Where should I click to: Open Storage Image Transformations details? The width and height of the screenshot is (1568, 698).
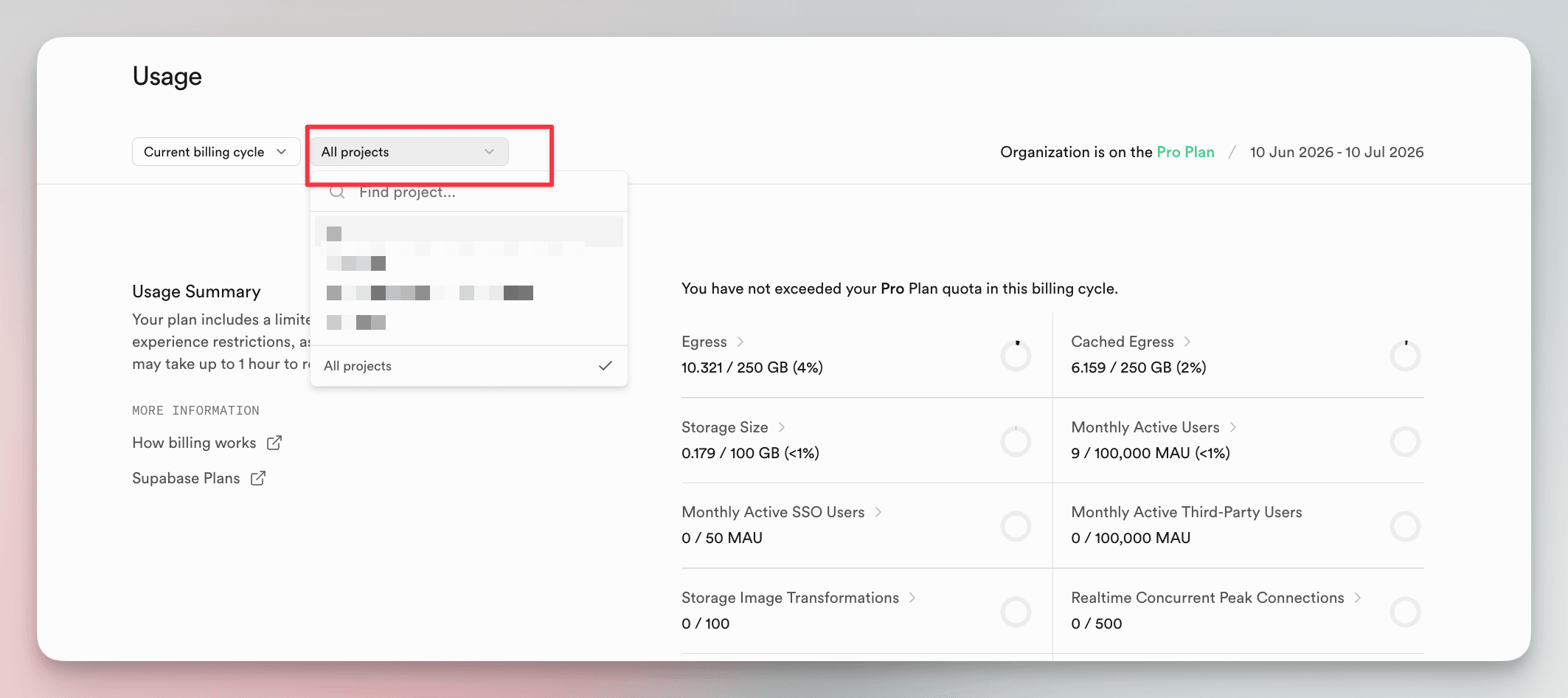coord(790,598)
